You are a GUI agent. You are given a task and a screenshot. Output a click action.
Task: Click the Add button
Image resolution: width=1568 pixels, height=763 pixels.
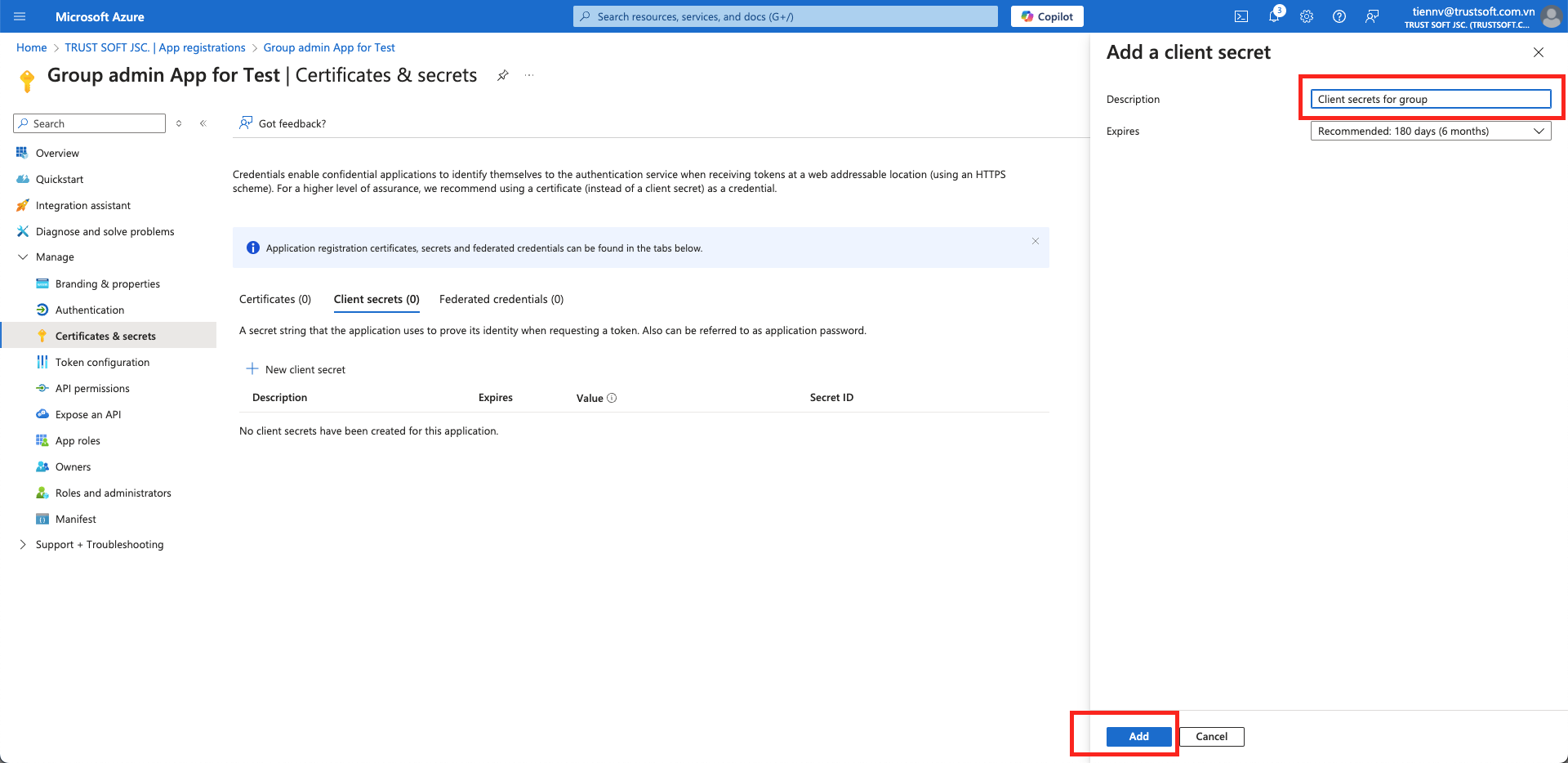pyautogui.click(x=1139, y=736)
